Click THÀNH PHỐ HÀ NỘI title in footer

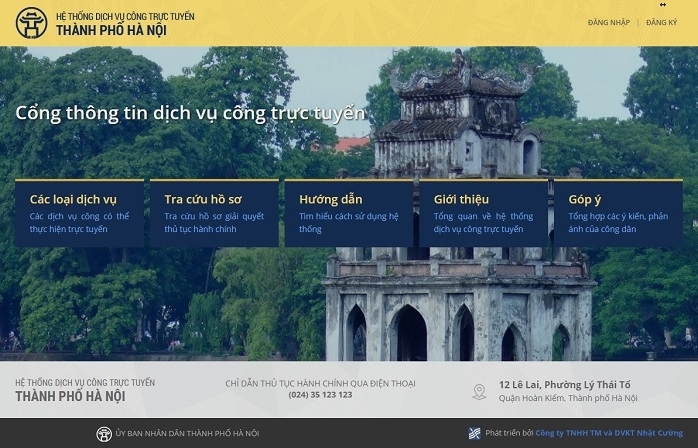pyautogui.click(x=70, y=396)
